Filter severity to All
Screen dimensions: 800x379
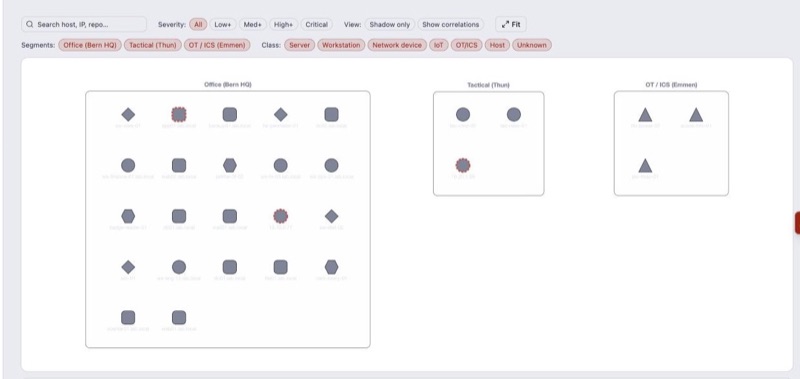coord(198,24)
